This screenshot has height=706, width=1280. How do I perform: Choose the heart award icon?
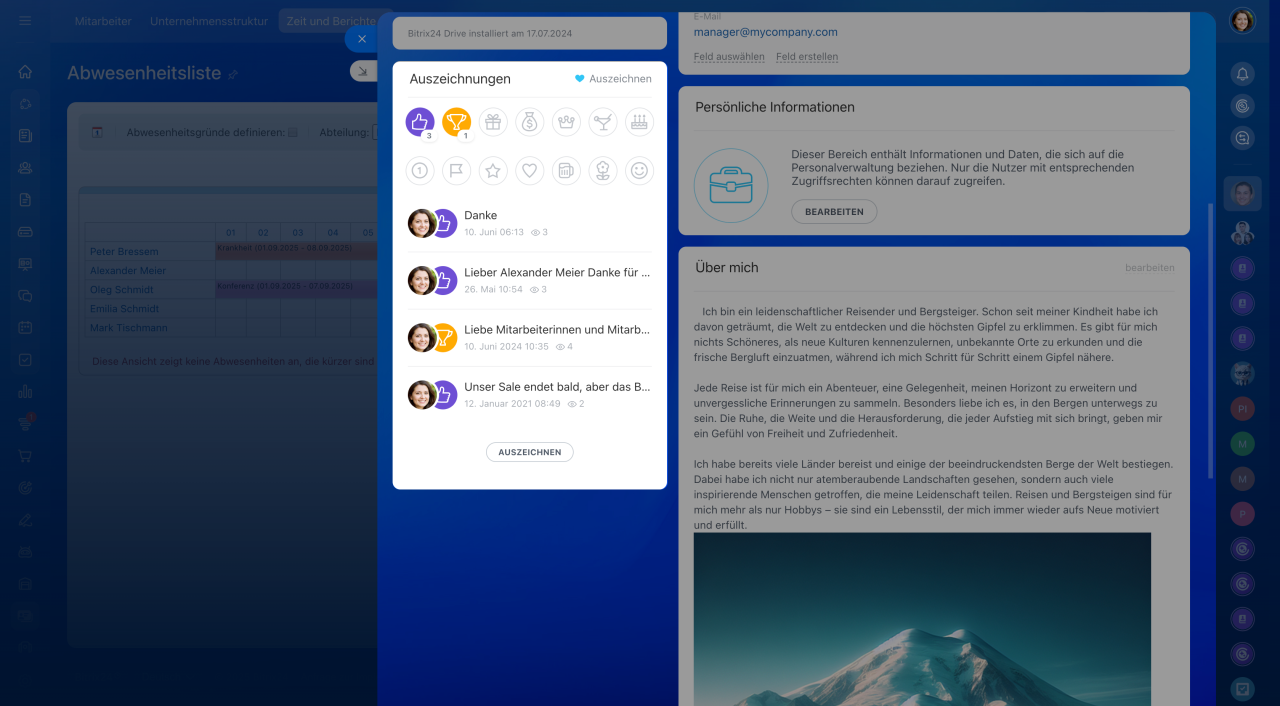[x=530, y=171]
